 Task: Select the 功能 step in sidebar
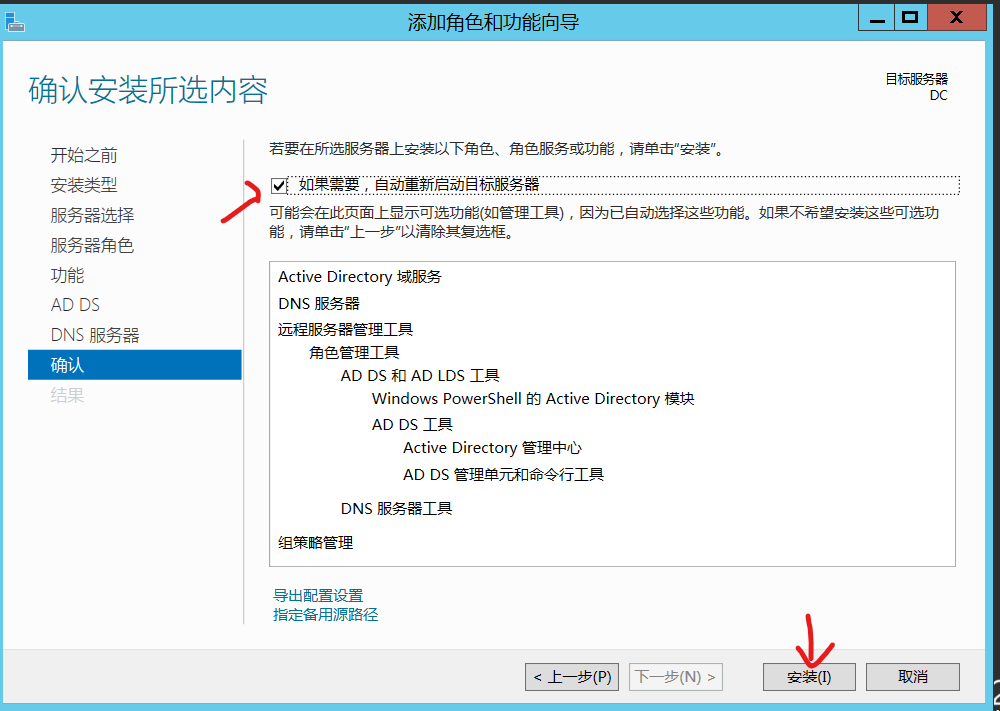click(x=68, y=275)
